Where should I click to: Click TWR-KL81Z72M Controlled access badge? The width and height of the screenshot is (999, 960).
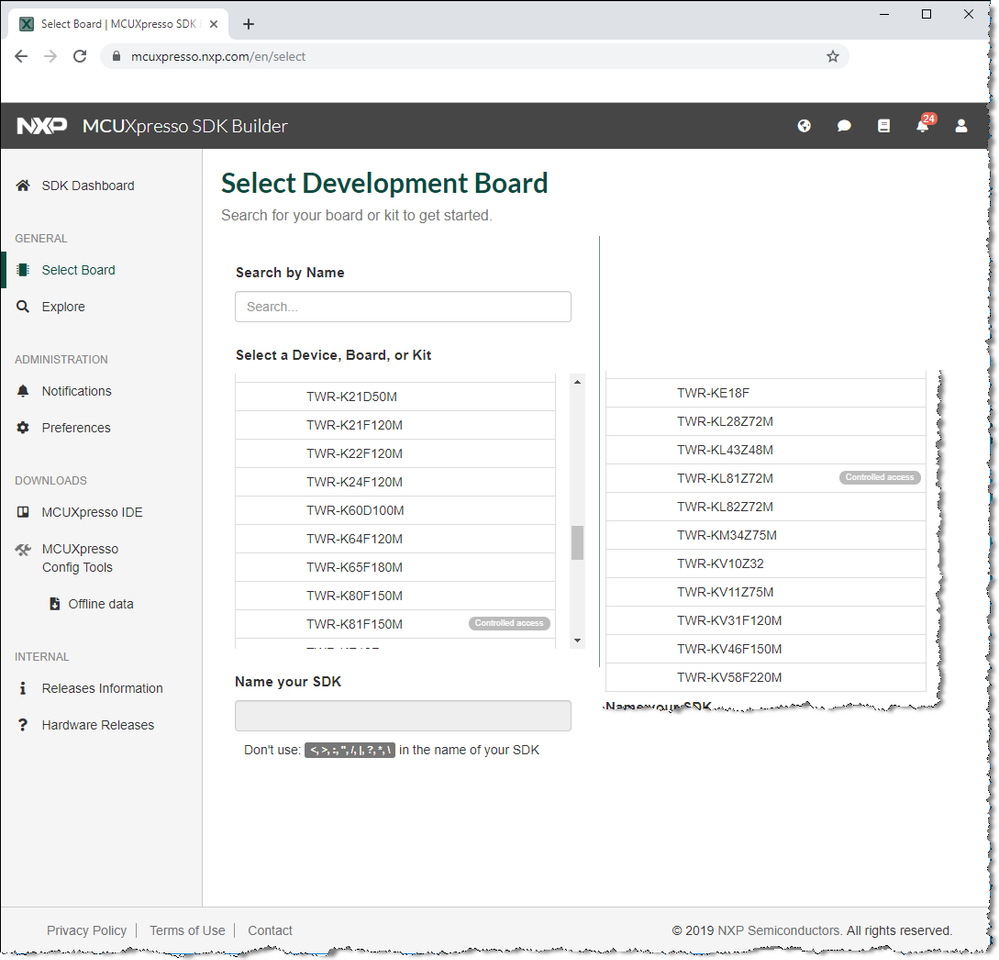click(880, 477)
